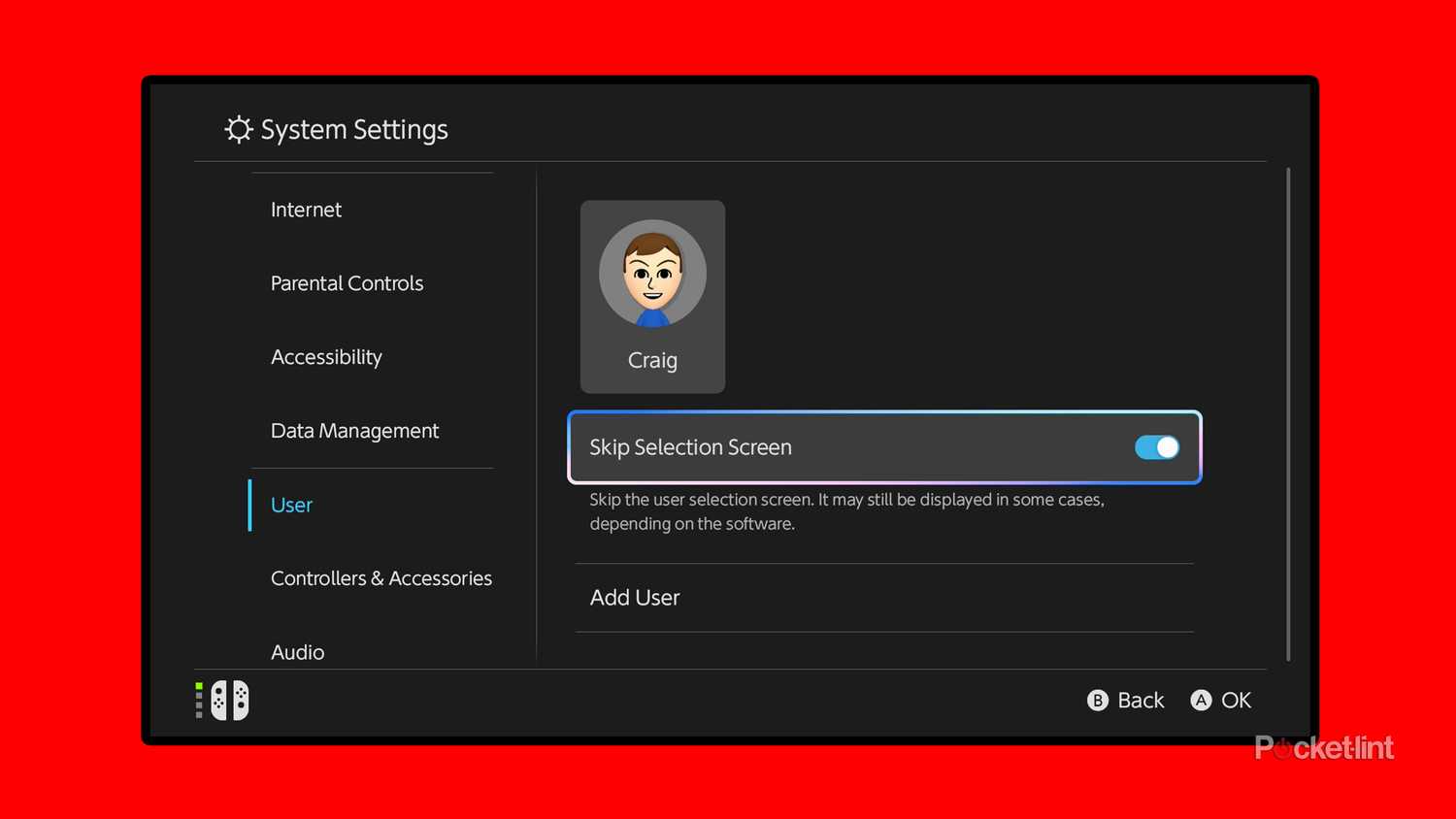1456x819 pixels.
Task: Click the left Joy-Con icon
Action: click(x=217, y=700)
